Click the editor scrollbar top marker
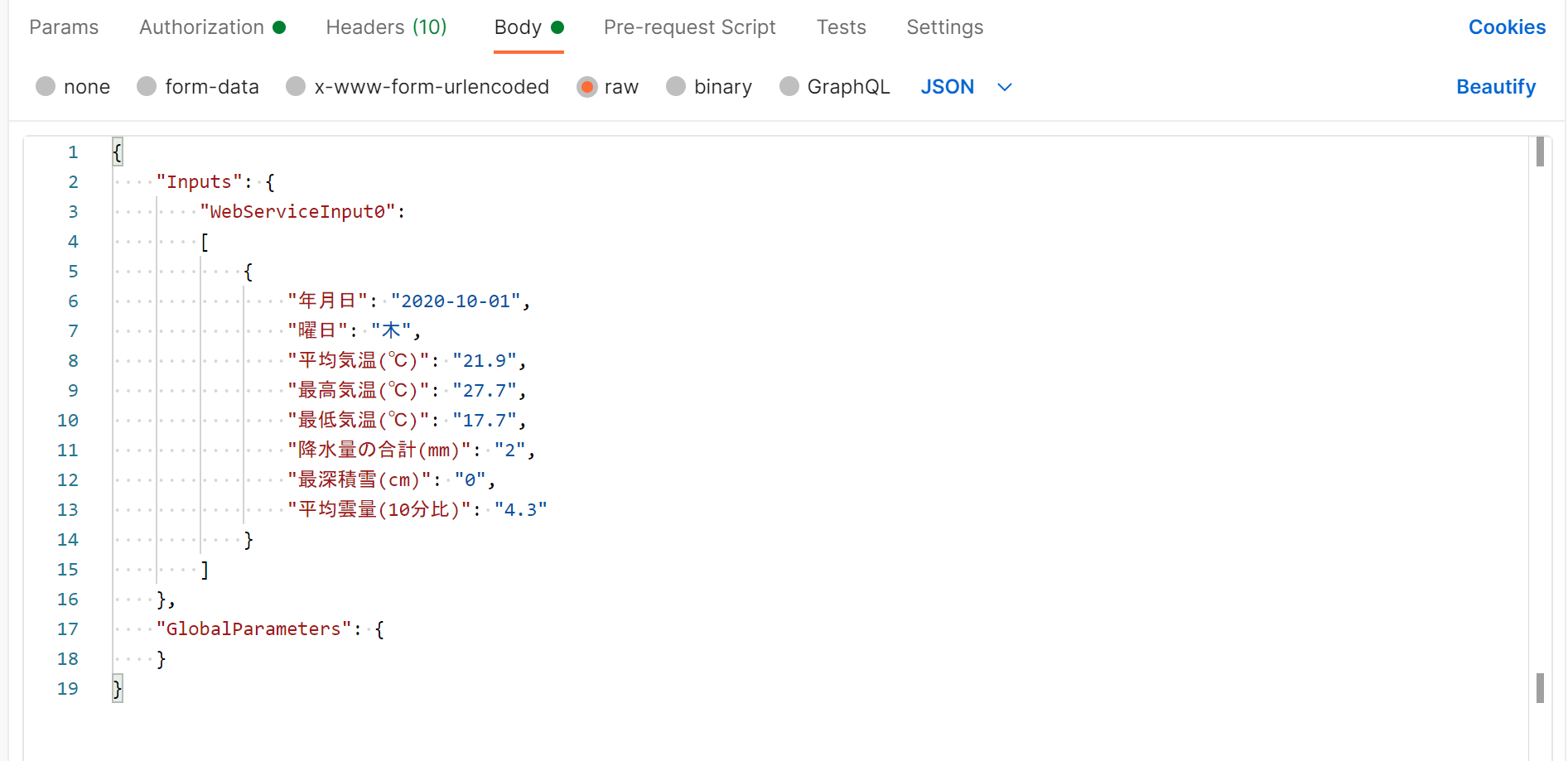 (x=1540, y=152)
